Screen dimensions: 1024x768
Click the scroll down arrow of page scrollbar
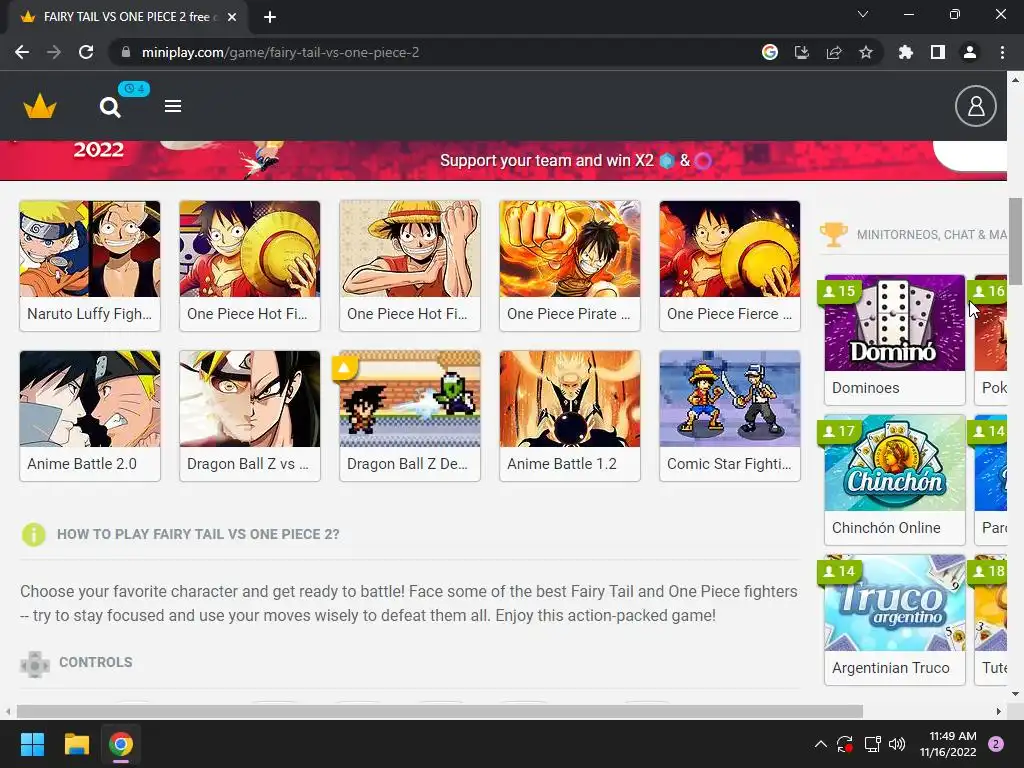coord(1016,694)
